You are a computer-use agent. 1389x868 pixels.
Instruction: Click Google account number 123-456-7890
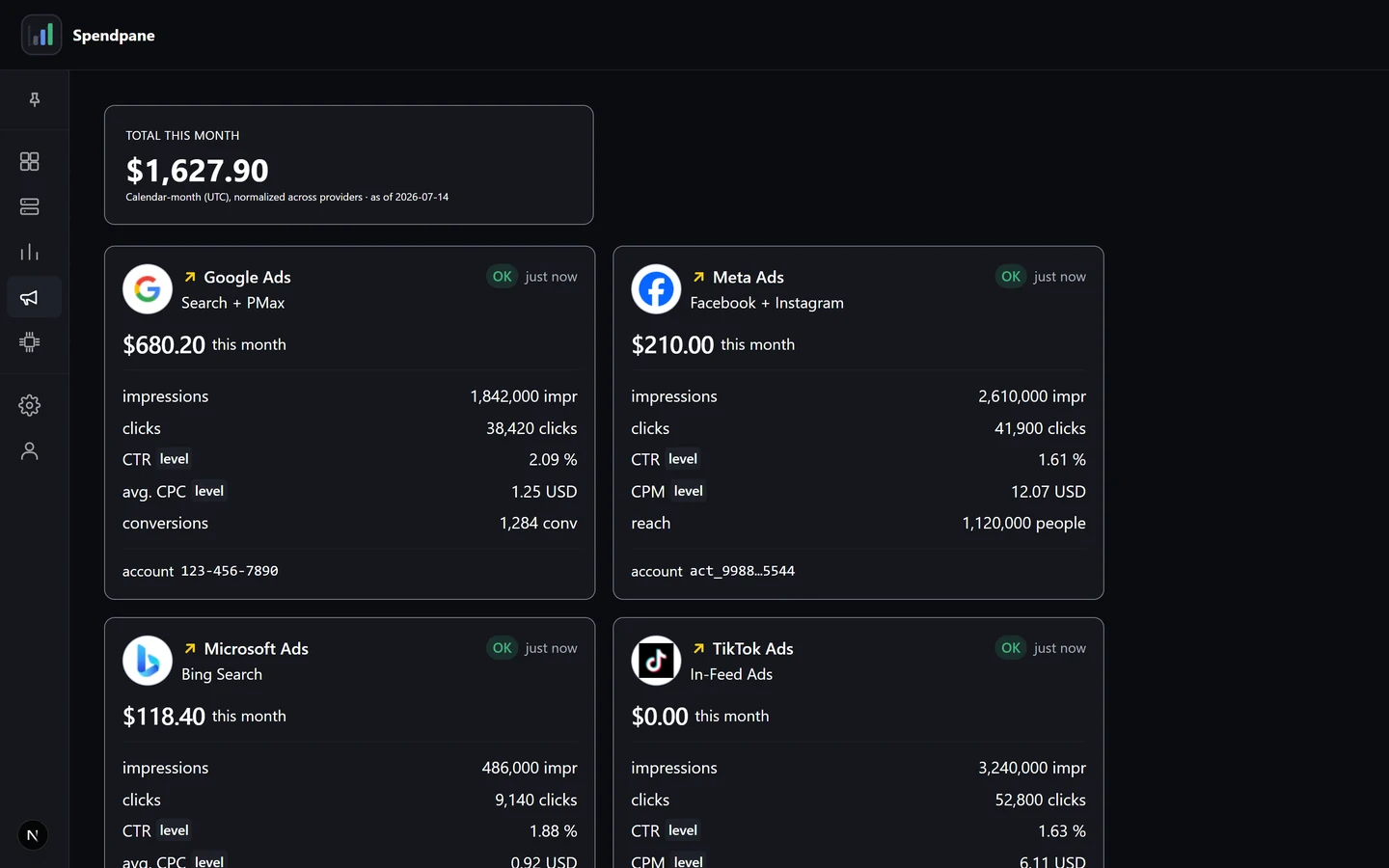tap(230, 571)
